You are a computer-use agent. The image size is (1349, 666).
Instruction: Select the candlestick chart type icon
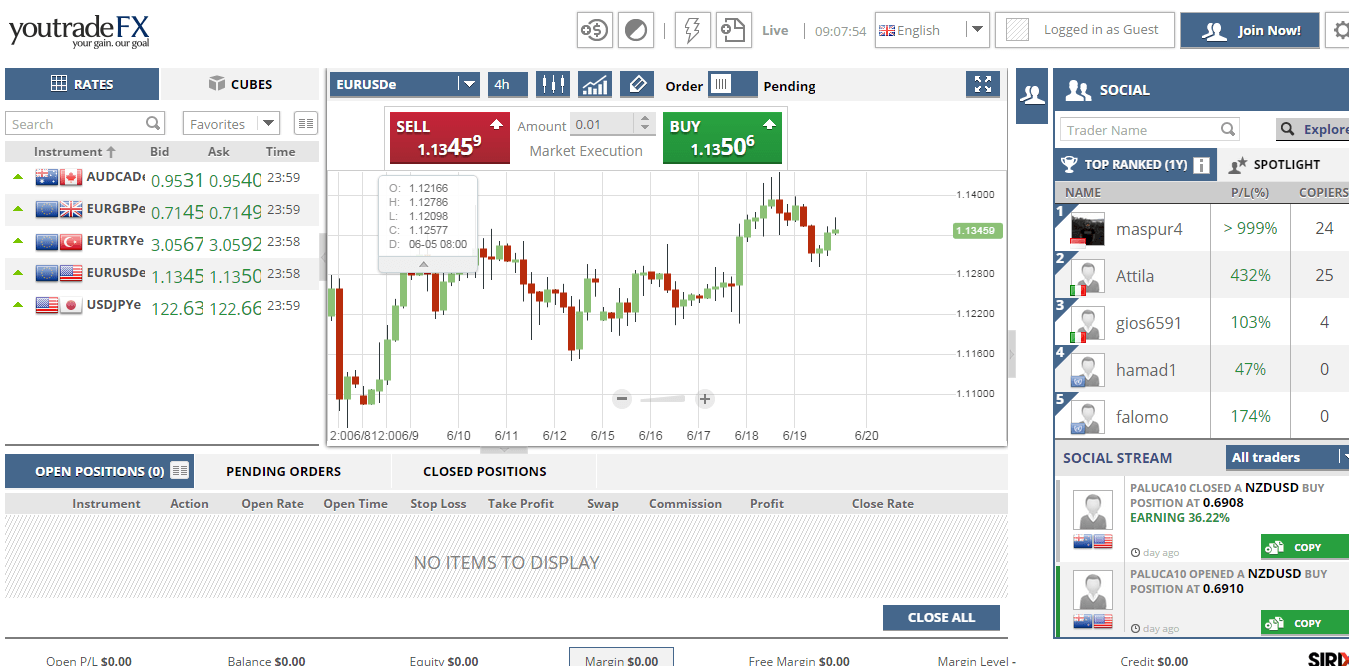(552, 84)
